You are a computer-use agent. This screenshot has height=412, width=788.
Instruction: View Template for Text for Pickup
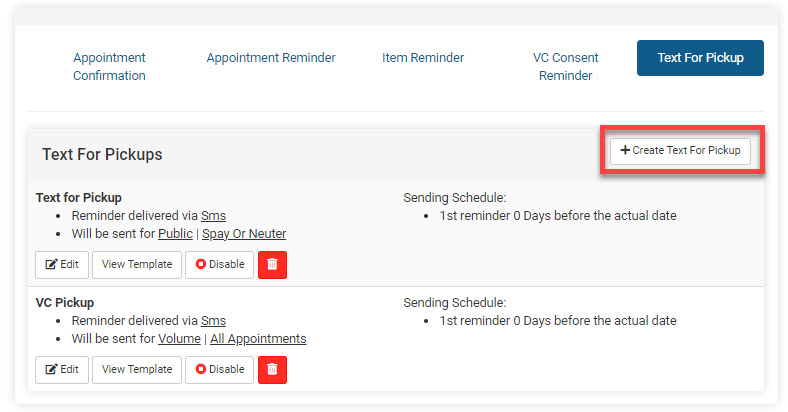click(x=137, y=265)
